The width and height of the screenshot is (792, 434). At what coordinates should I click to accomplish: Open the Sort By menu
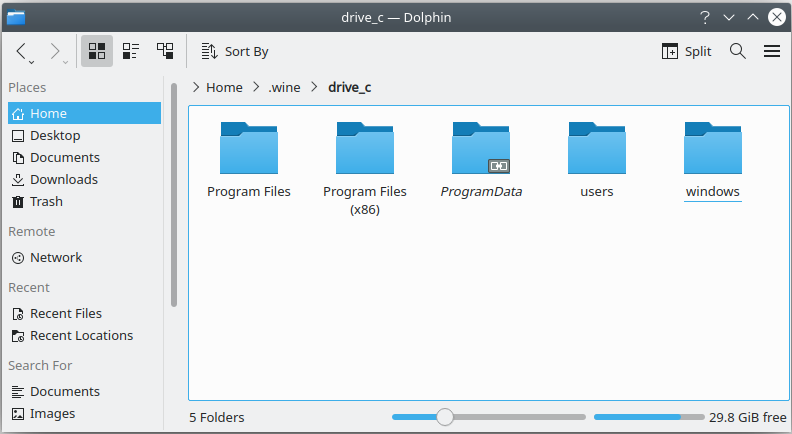(235, 51)
